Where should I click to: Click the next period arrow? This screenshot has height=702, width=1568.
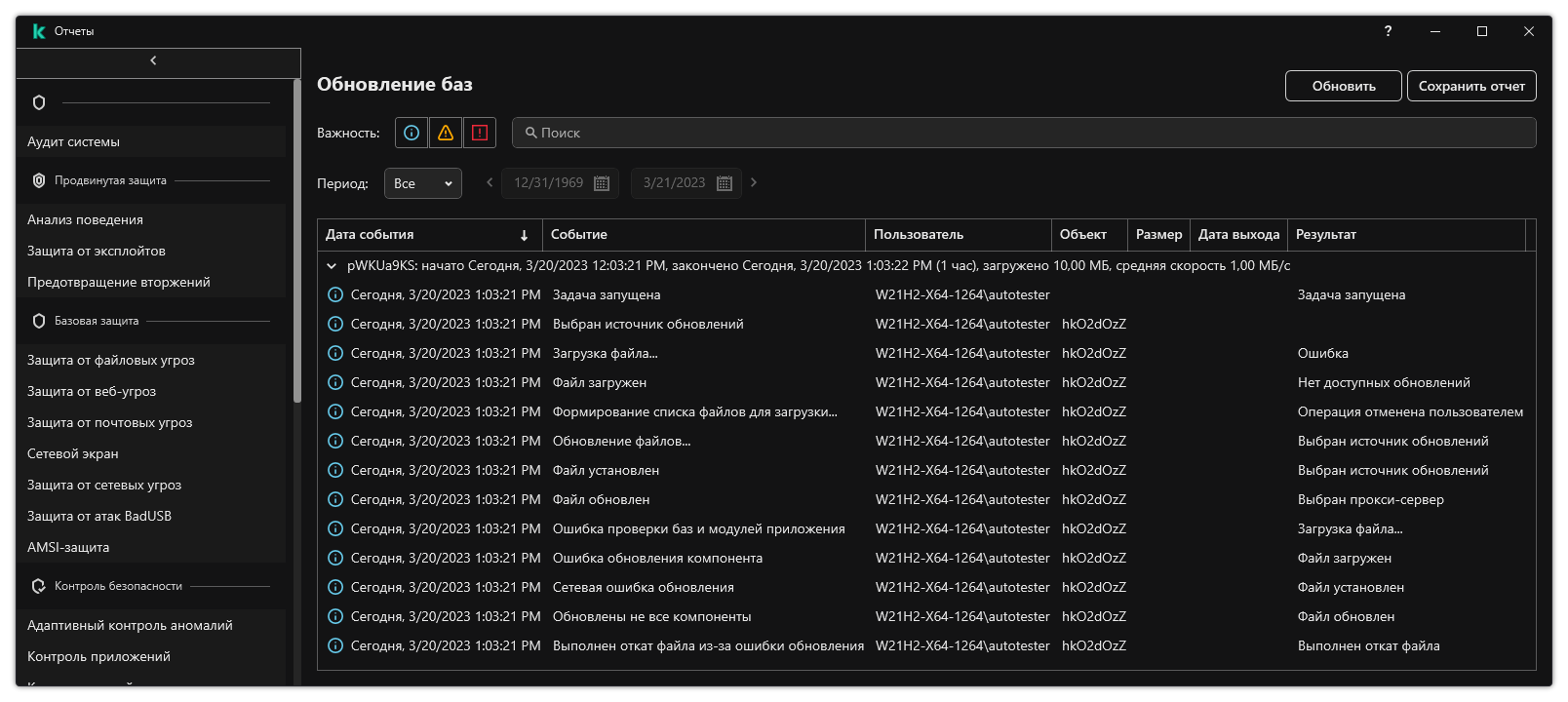tap(754, 182)
